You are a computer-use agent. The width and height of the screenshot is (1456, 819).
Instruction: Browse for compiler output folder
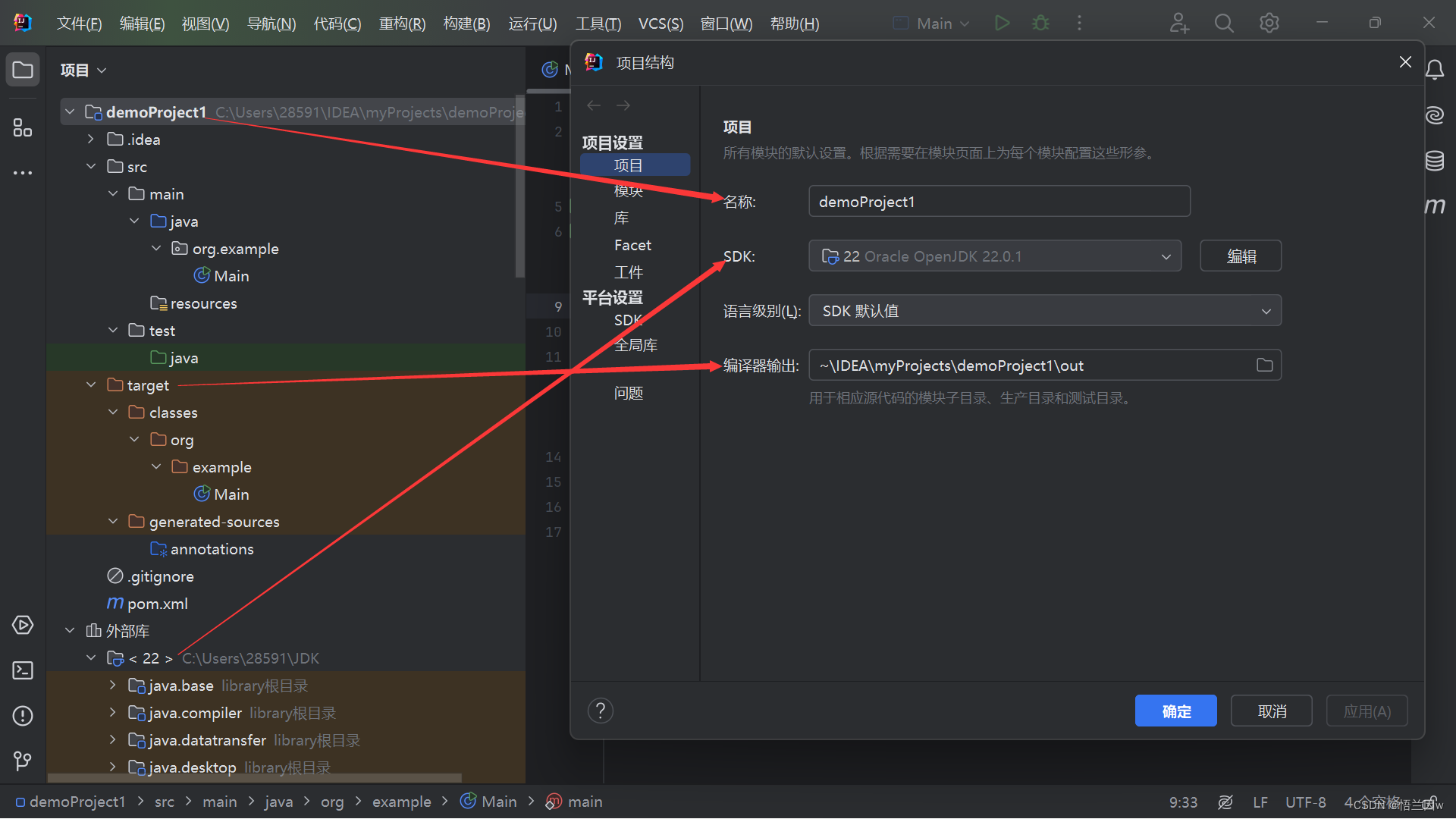[1264, 366]
